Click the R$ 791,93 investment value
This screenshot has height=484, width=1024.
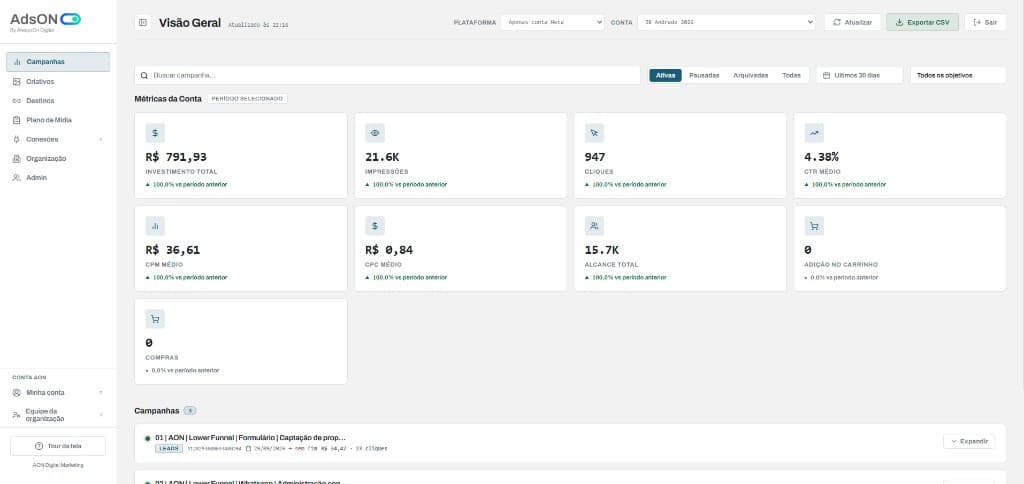(176, 157)
